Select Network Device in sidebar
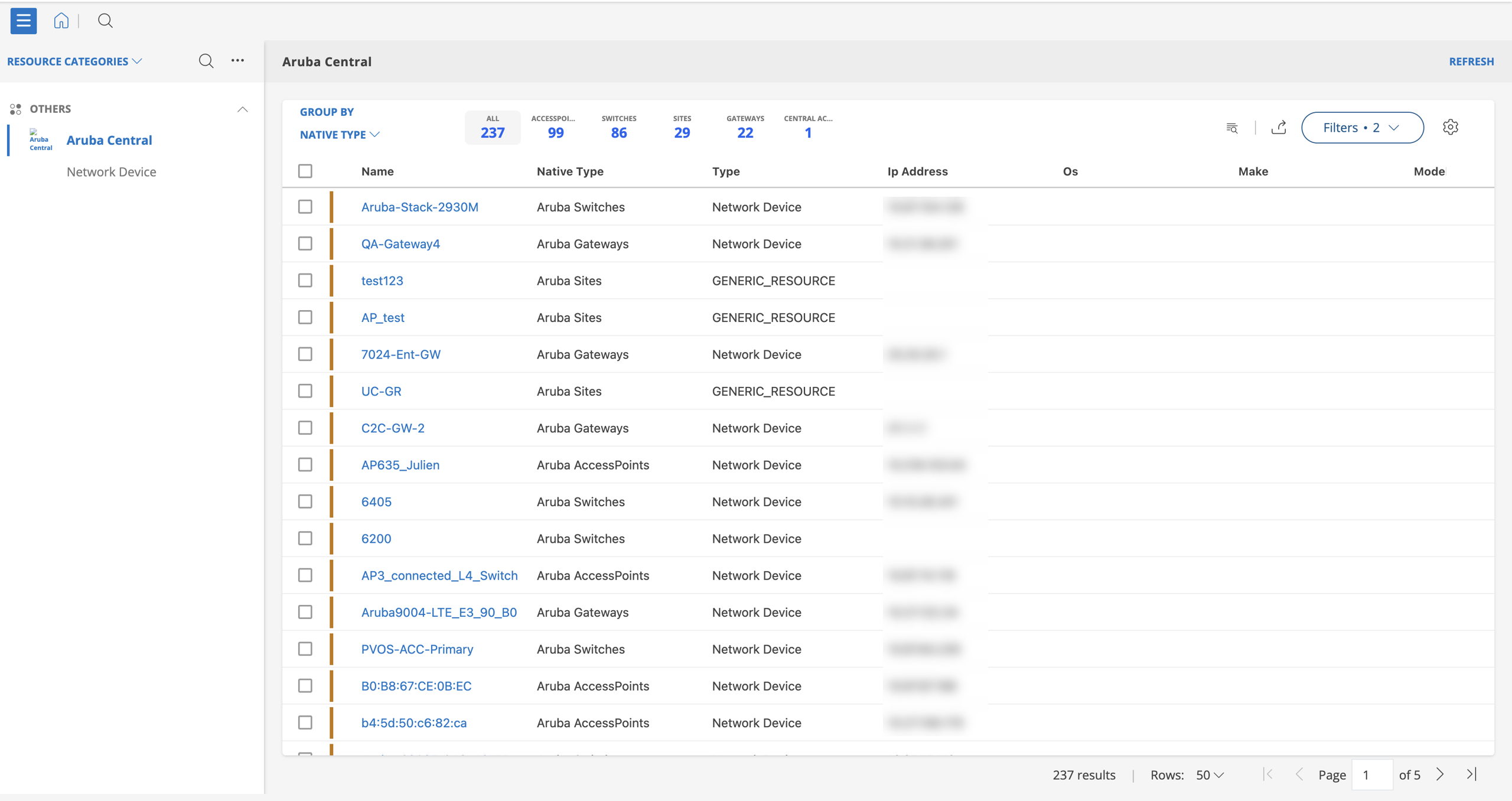This screenshot has height=801, width=1512. click(x=111, y=172)
